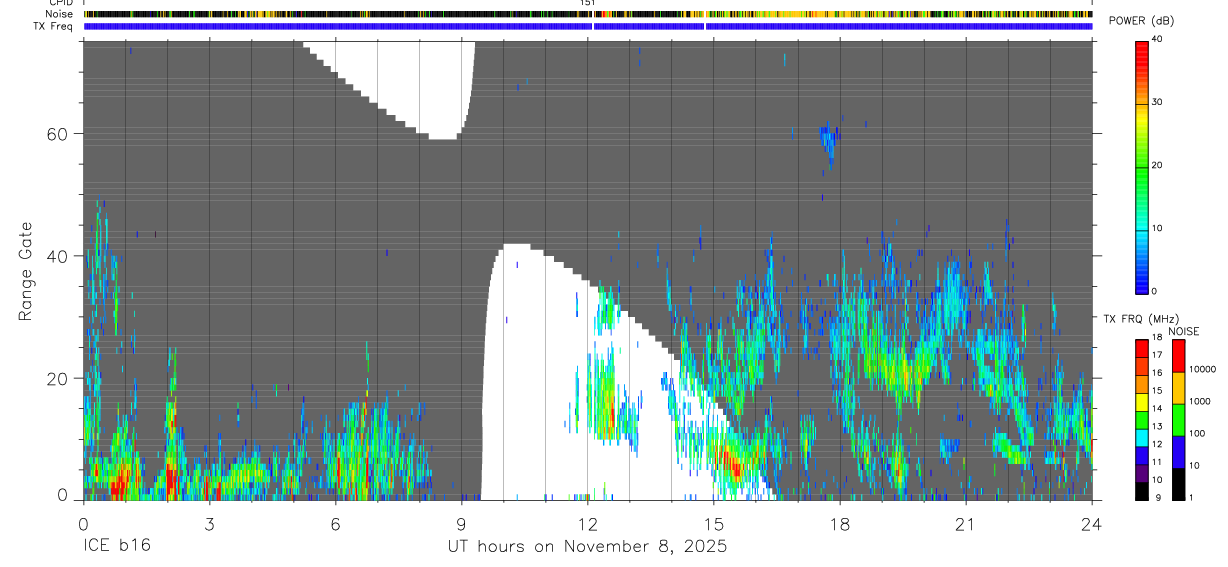The height and width of the screenshot is (567, 1228).
Task: Click the 15 tick label on UT hours axis
Action: [714, 524]
